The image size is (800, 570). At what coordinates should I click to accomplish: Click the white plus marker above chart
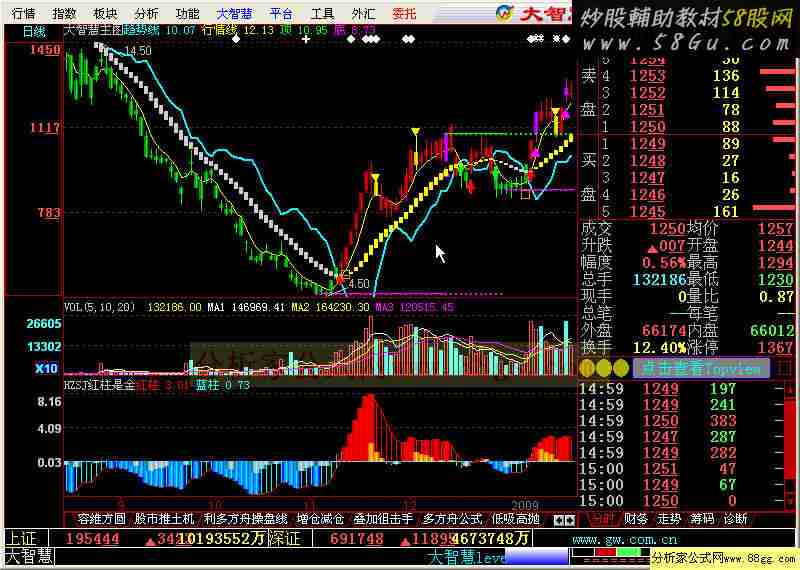coord(306,39)
